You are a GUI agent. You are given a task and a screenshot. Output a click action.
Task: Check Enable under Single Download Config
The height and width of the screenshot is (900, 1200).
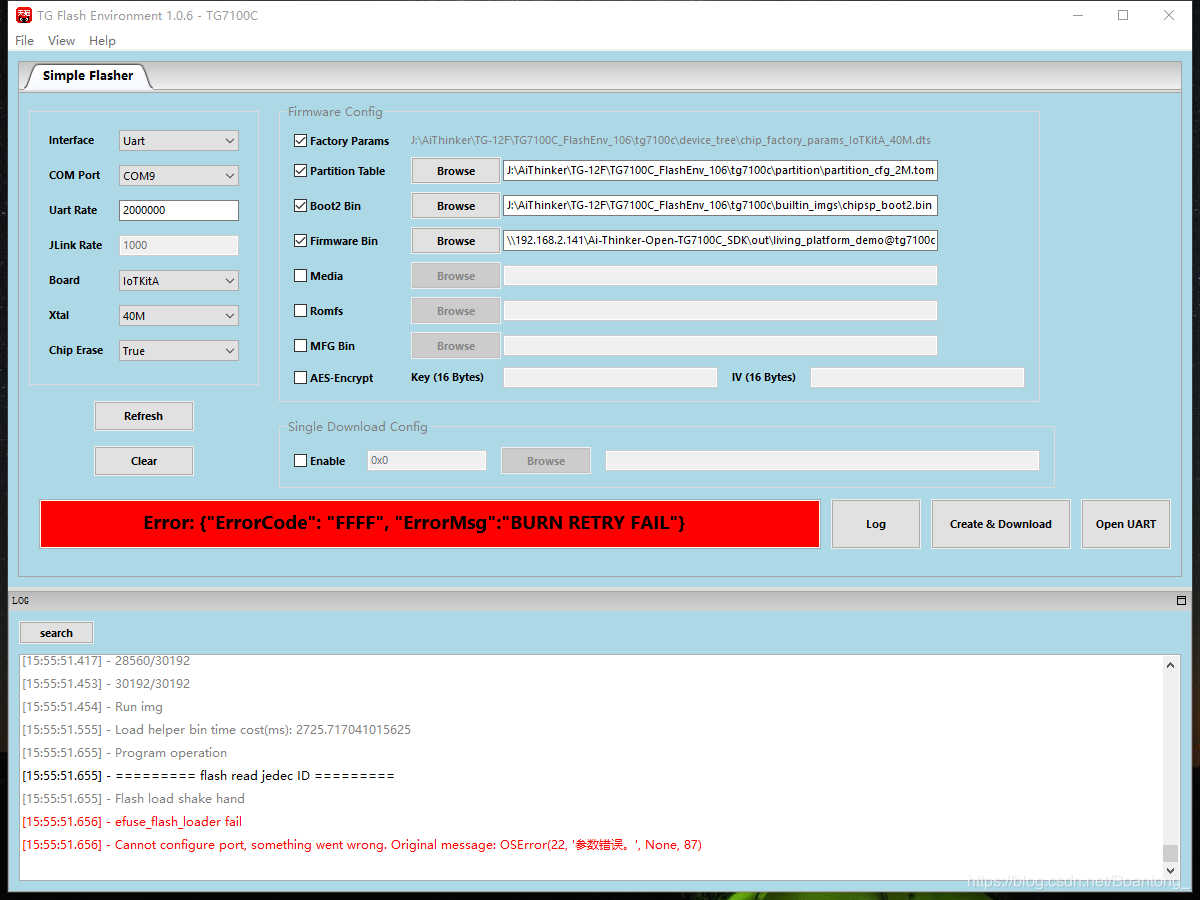pos(300,461)
